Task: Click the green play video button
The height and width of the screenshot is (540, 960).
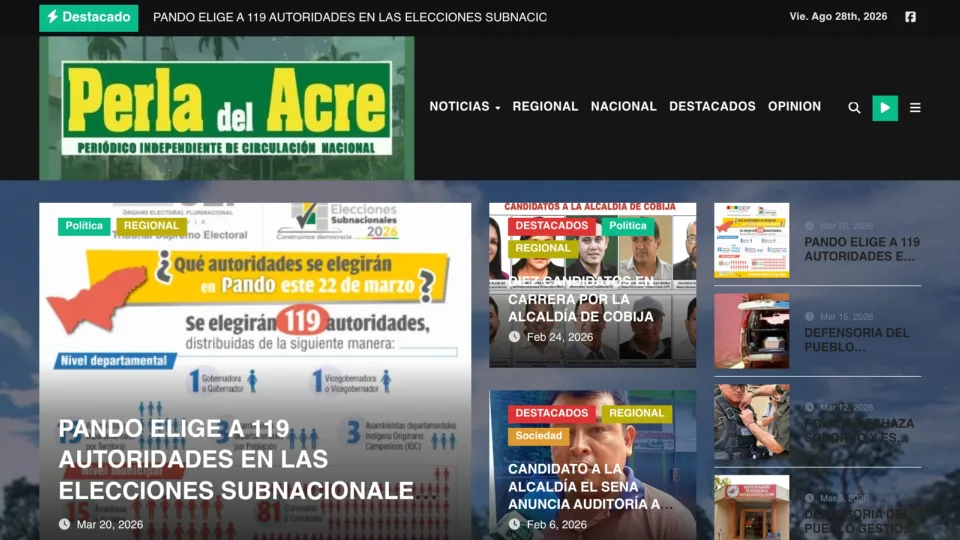Action: (x=885, y=108)
